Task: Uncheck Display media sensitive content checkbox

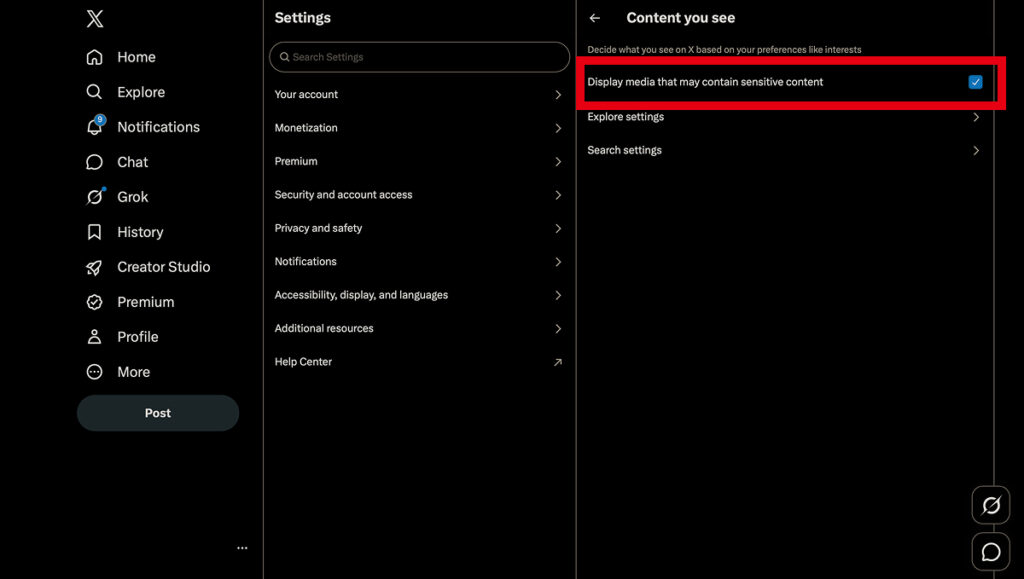Action: [975, 82]
